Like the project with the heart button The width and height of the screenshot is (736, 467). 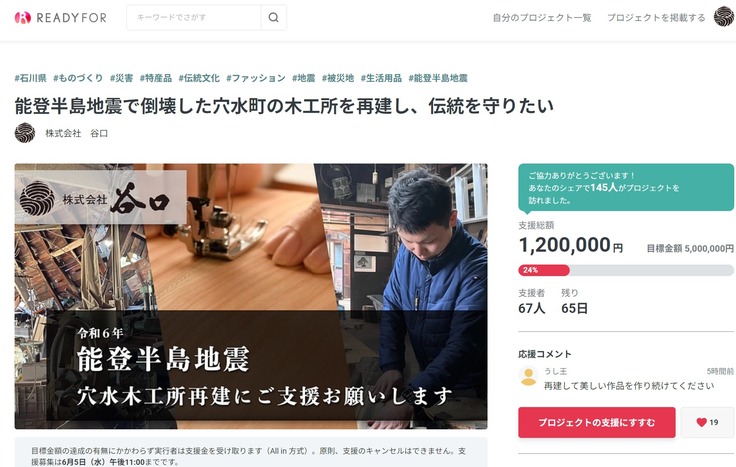[707, 422]
